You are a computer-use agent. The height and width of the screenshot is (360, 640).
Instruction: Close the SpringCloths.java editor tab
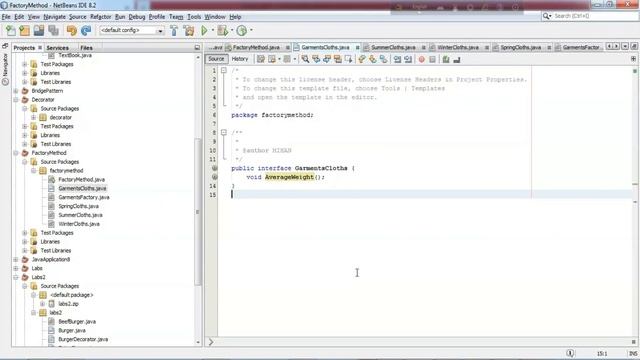click(549, 48)
